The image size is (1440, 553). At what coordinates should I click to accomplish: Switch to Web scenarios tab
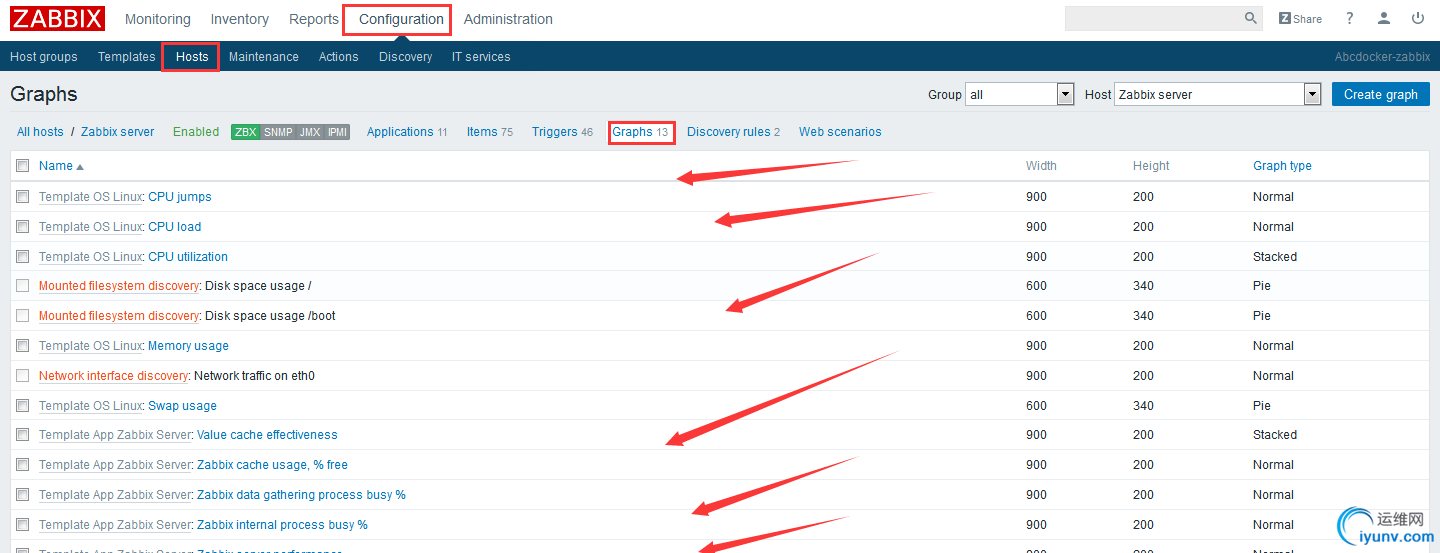click(x=840, y=132)
